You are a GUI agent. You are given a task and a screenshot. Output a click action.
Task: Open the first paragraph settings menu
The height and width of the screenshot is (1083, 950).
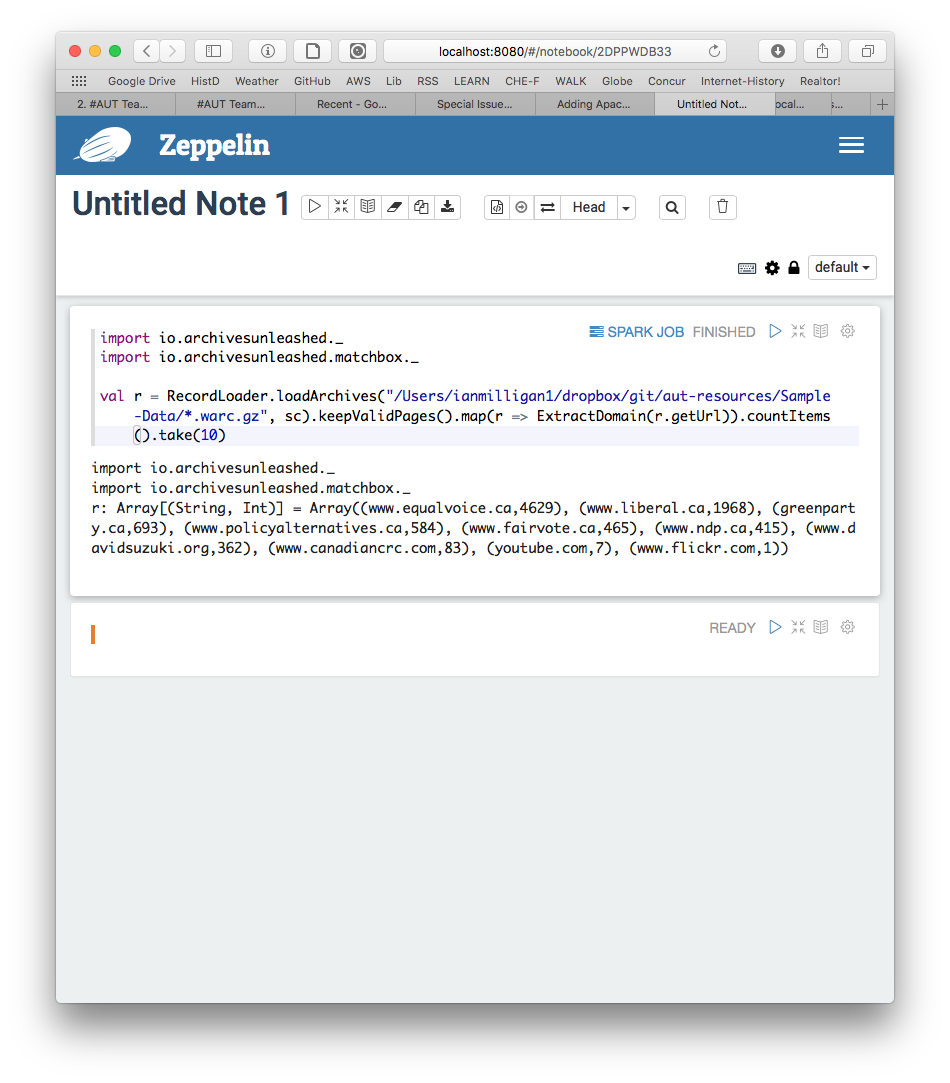click(x=847, y=331)
